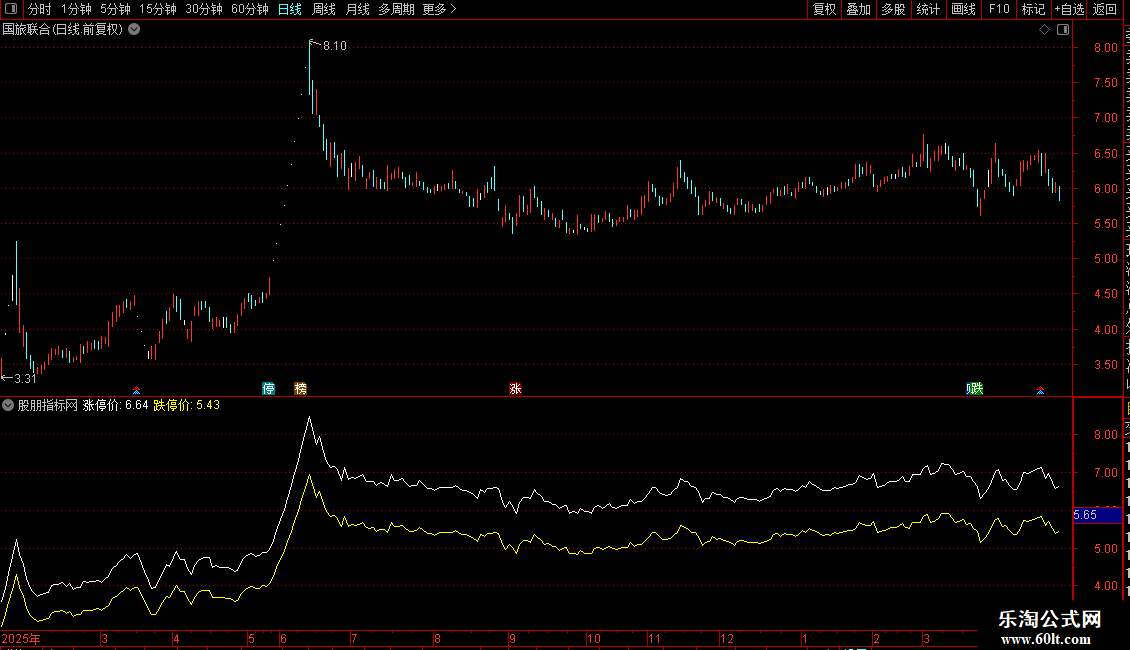Switch to 分时 intraday view
1130x650 pixels.
click(x=40, y=9)
